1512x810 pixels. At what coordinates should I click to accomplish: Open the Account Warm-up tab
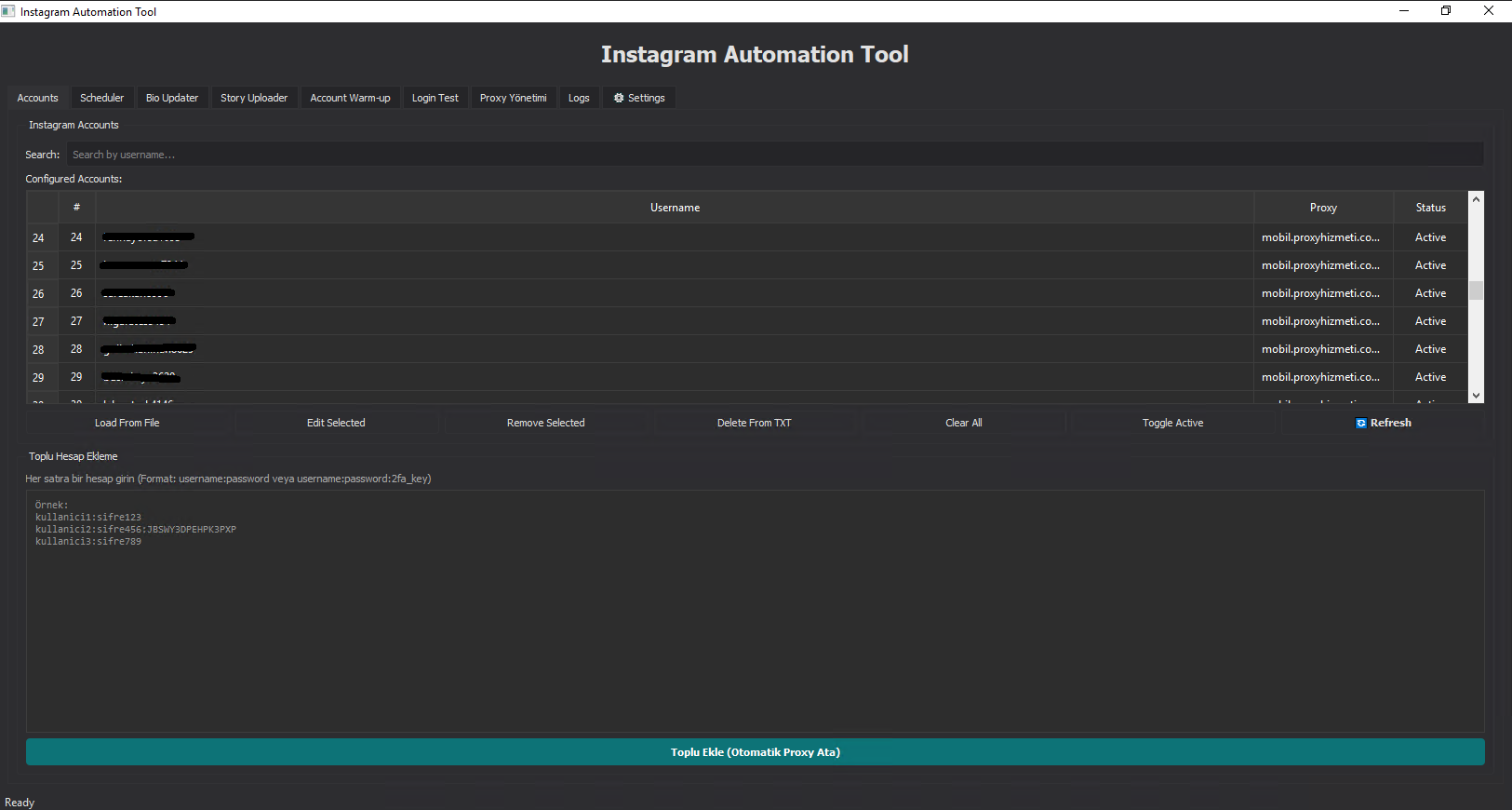click(350, 98)
